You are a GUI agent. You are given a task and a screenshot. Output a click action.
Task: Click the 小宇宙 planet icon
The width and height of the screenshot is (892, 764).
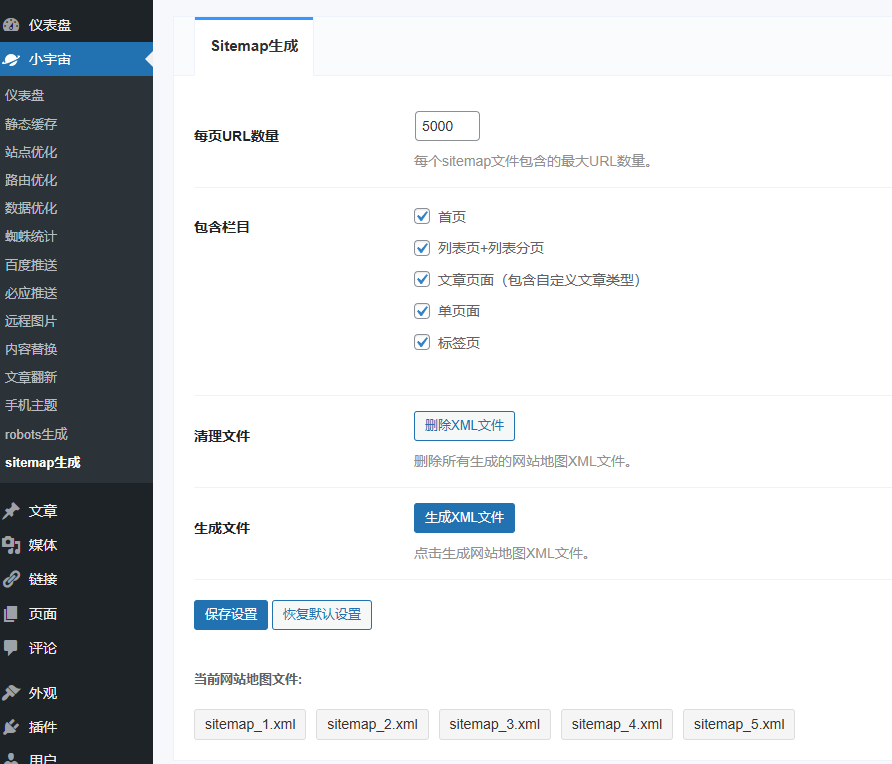[11, 60]
